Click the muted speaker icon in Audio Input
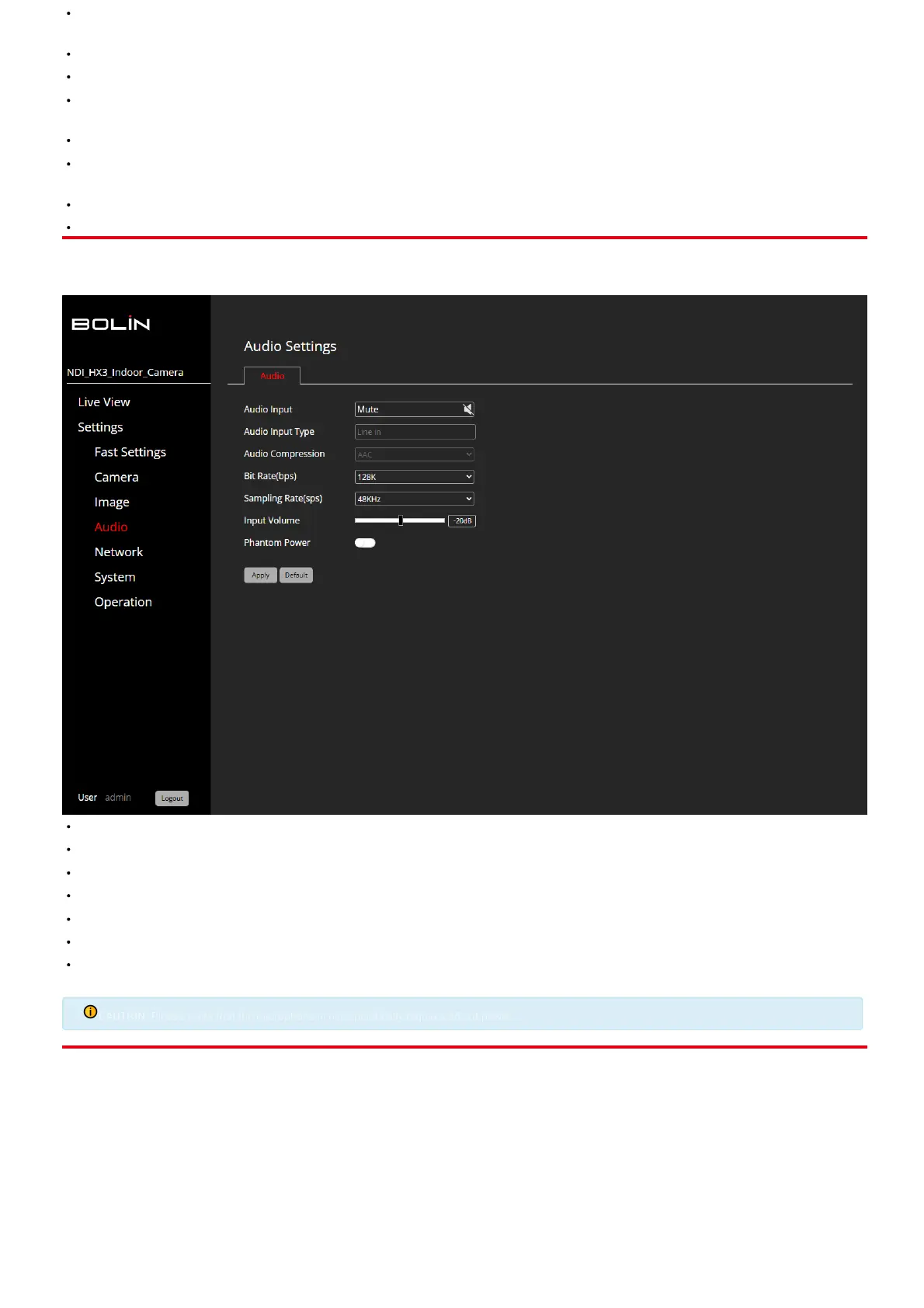Screen dimensions: 924x1308 [467, 409]
